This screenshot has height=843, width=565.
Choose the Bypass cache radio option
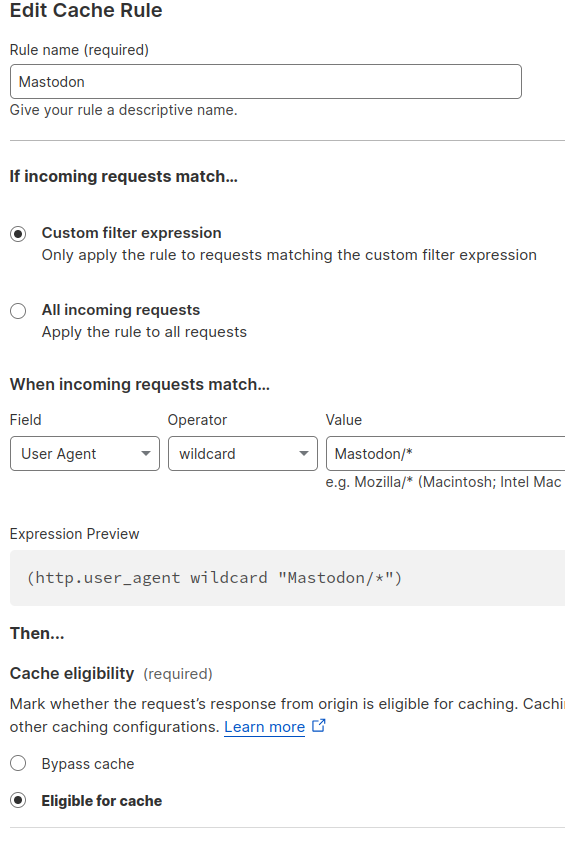18,763
